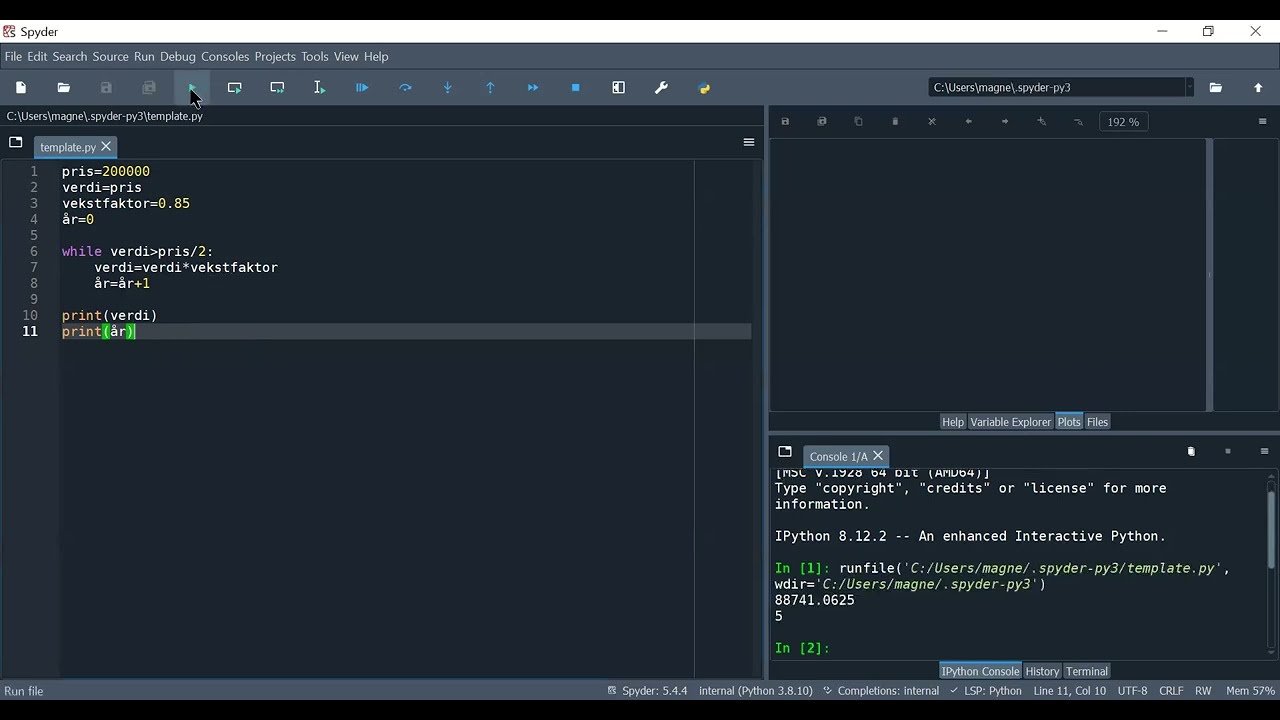
Task: Switch to Files pane tab
Action: point(1098,422)
